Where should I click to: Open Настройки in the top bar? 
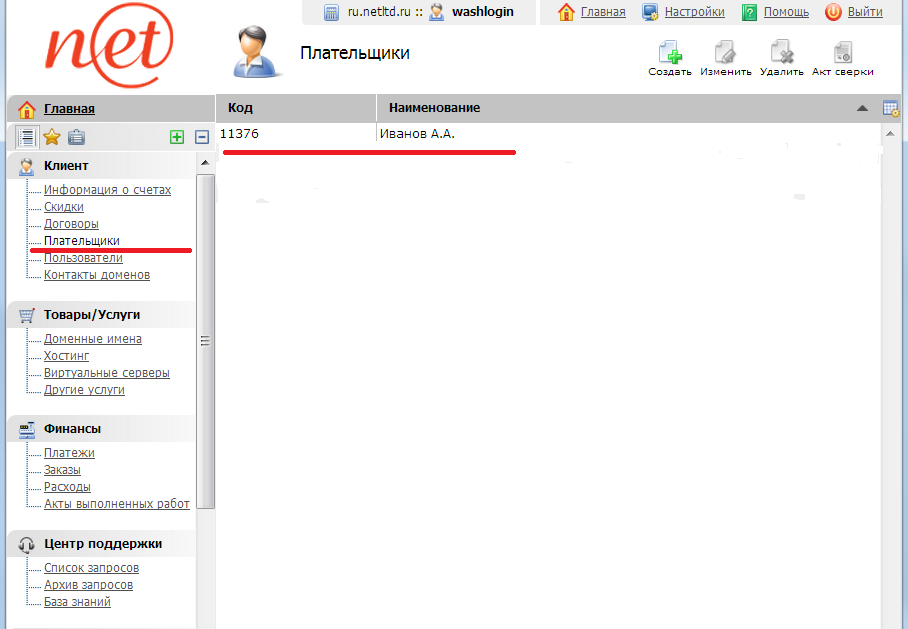click(x=694, y=12)
